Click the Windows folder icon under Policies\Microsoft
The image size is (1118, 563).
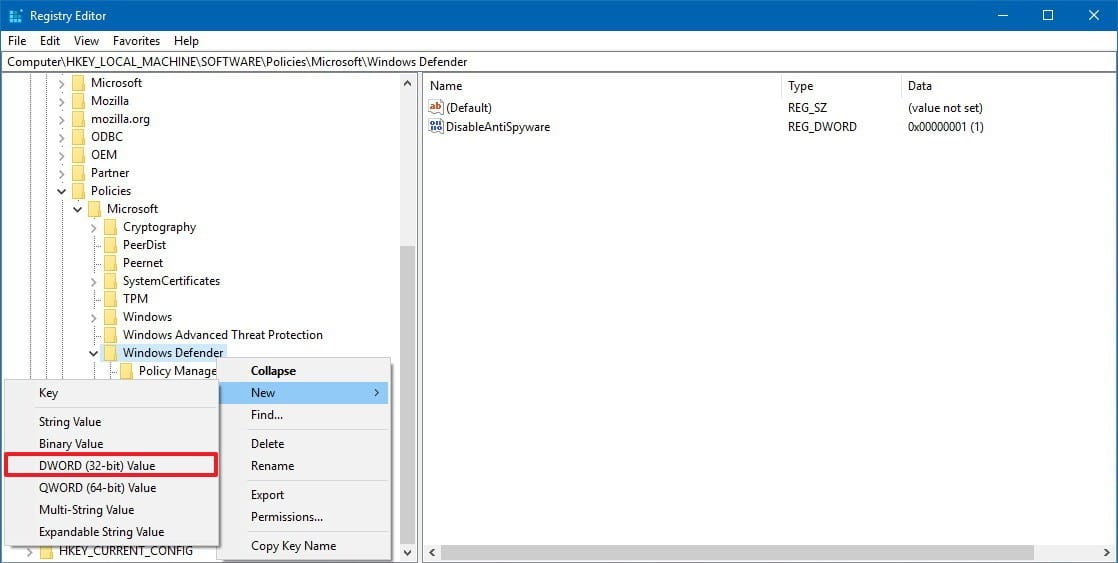tap(110, 317)
